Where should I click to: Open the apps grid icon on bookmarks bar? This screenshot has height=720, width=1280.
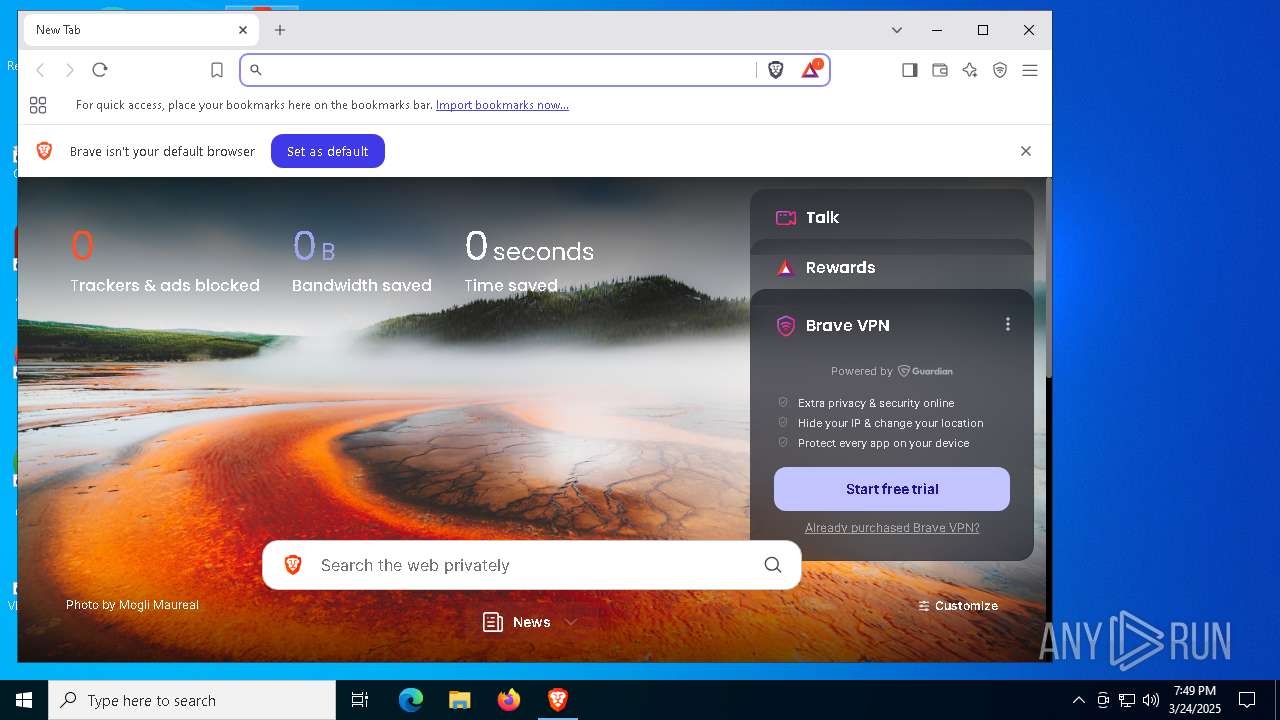pos(38,105)
